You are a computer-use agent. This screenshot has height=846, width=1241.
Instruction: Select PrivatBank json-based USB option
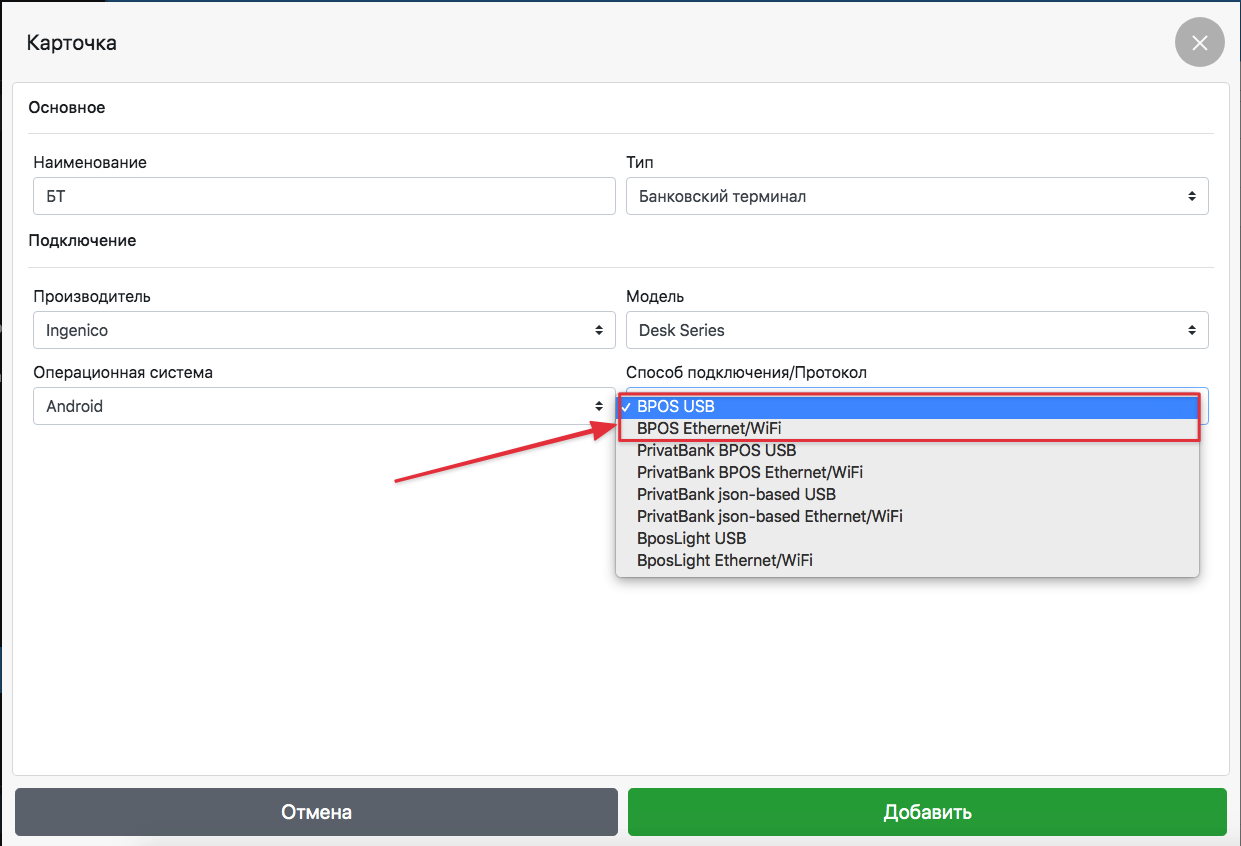click(736, 494)
